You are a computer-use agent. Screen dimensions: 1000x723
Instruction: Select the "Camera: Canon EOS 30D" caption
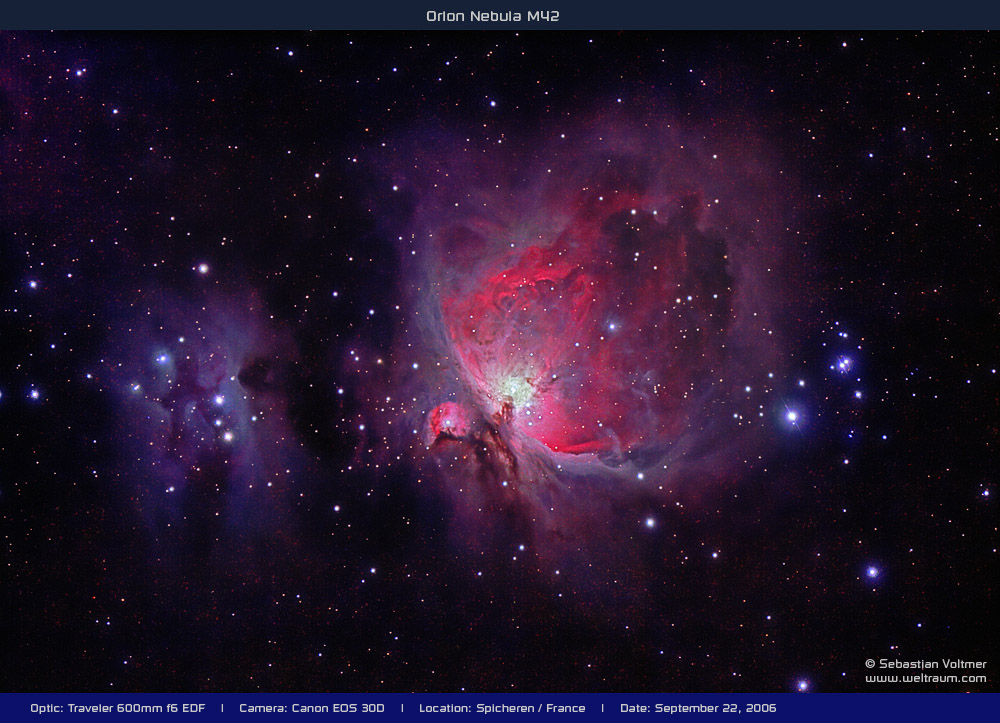311,708
